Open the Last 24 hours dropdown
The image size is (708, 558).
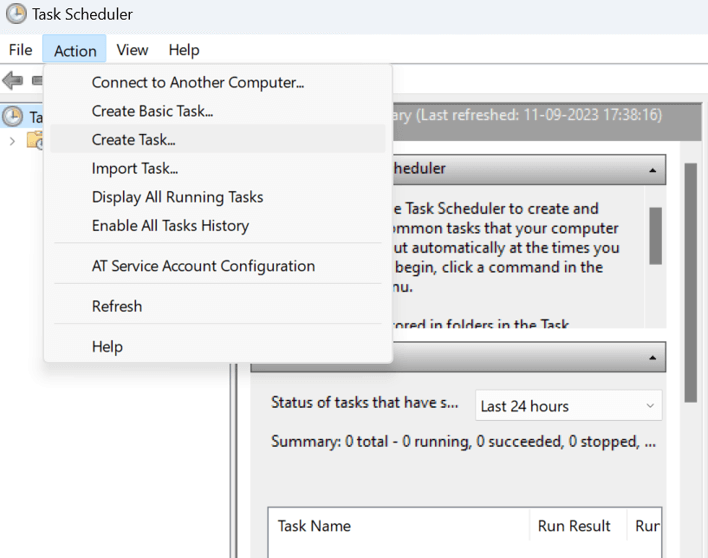(568, 406)
